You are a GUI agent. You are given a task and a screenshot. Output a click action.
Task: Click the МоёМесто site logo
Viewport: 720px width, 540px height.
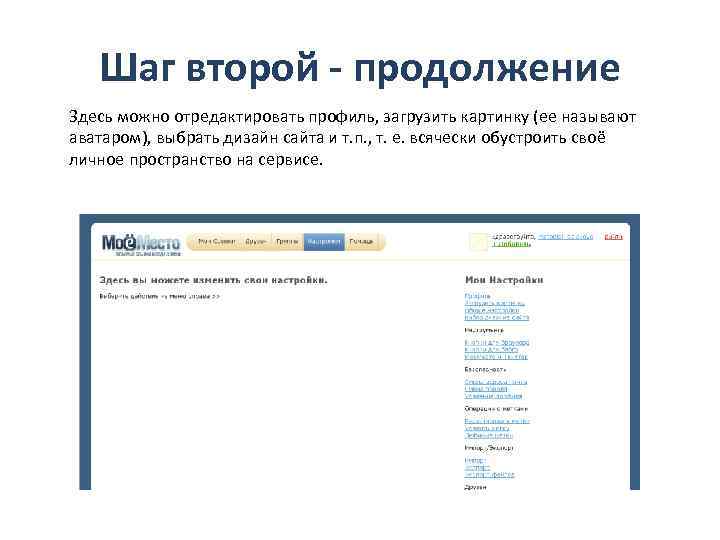pyautogui.click(x=141, y=245)
